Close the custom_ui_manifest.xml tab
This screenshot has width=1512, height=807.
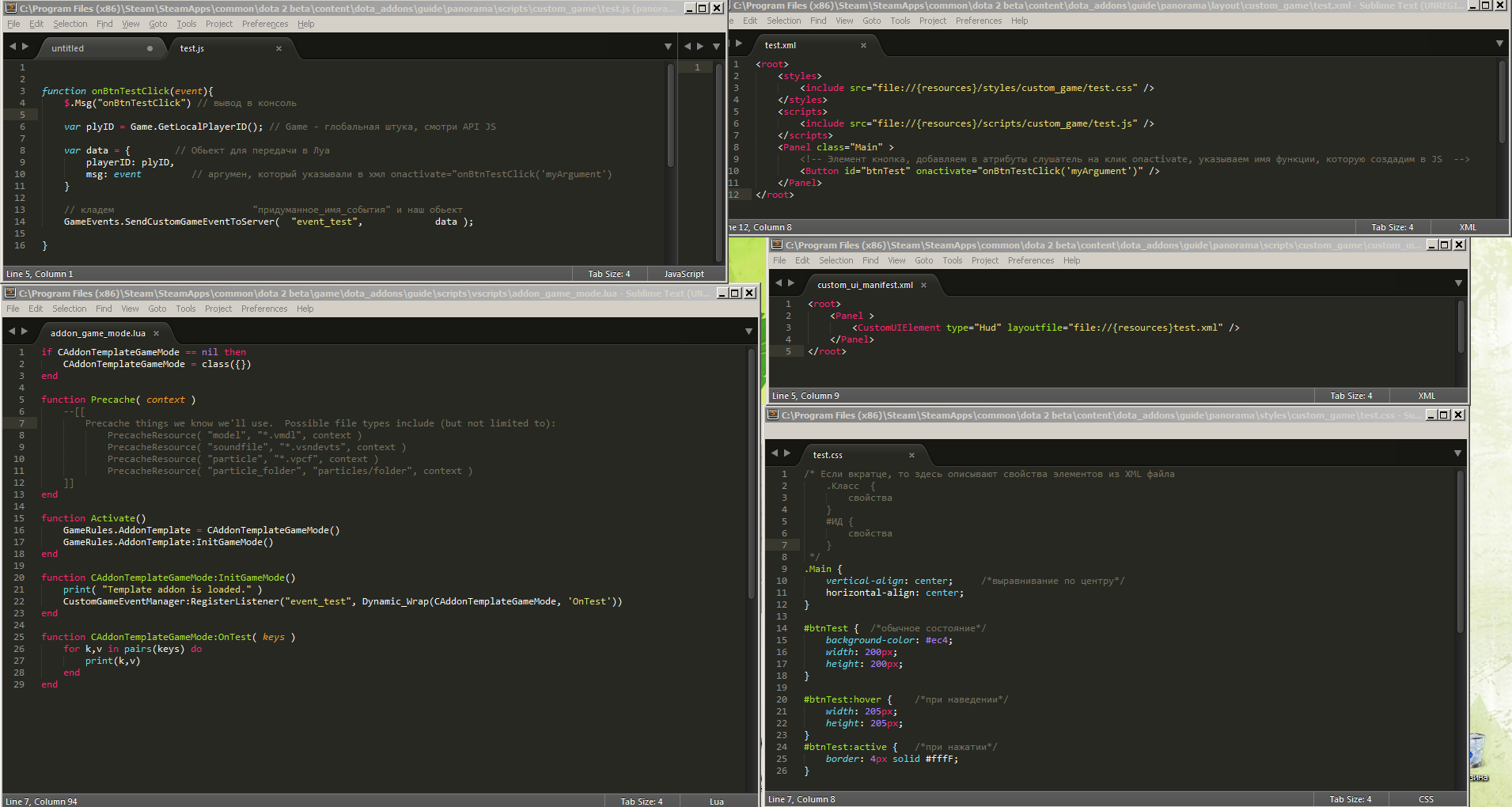923,285
